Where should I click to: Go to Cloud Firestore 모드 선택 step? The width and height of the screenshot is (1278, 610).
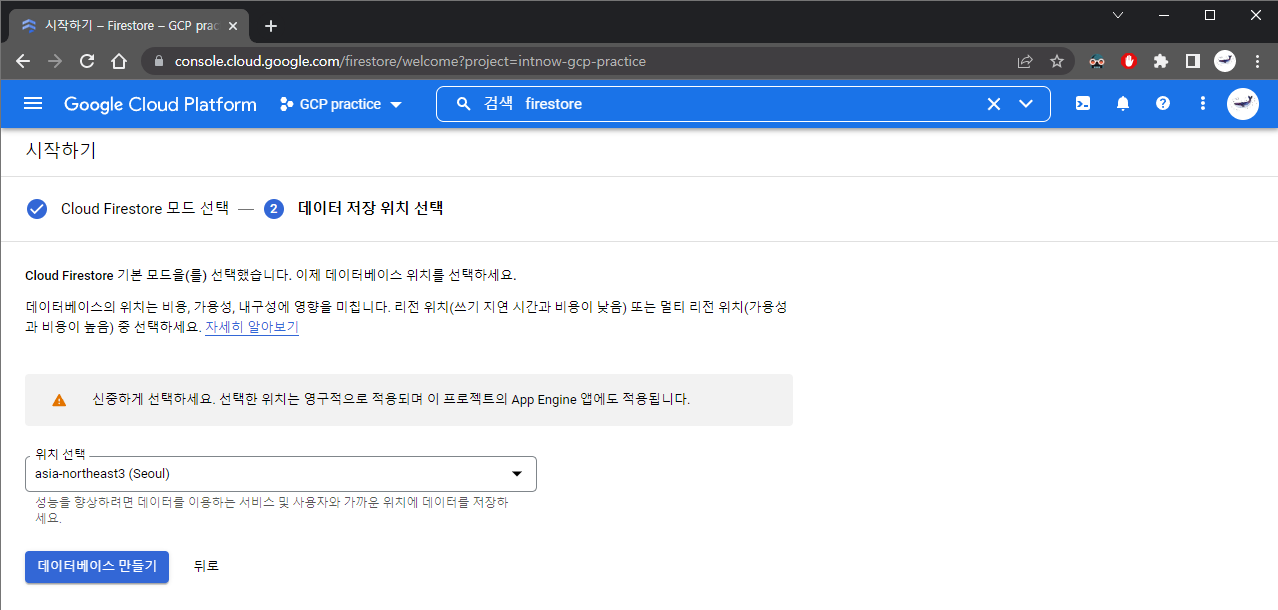(x=145, y=209)
